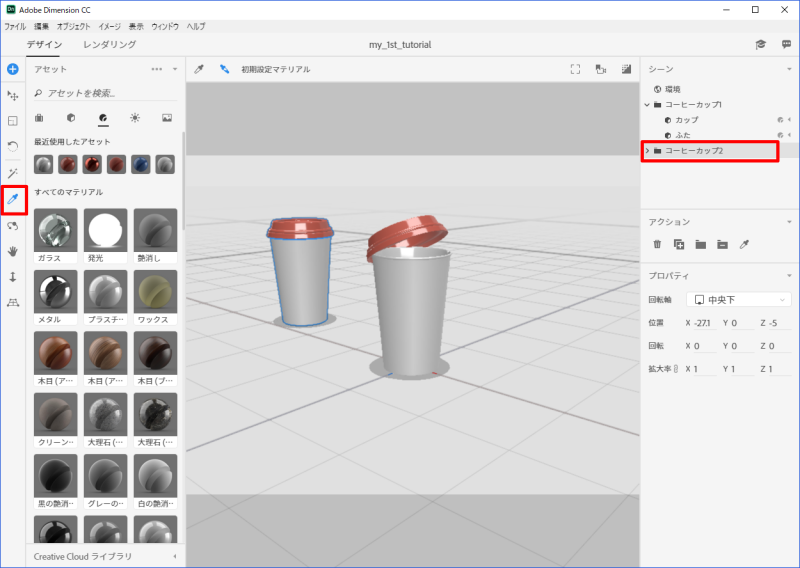Show the Lights asset filter icon
Screen dimensions: 800x568
[135, 118]
